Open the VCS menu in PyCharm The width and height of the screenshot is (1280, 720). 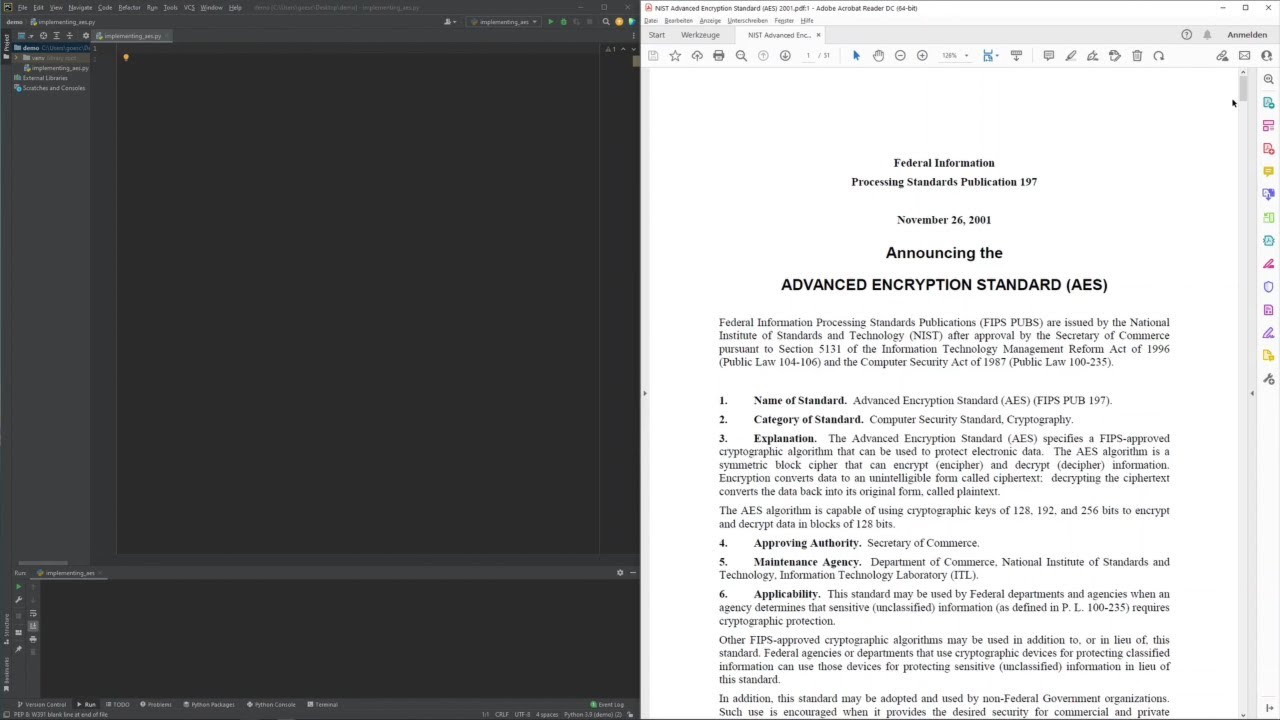pos(189,7)
